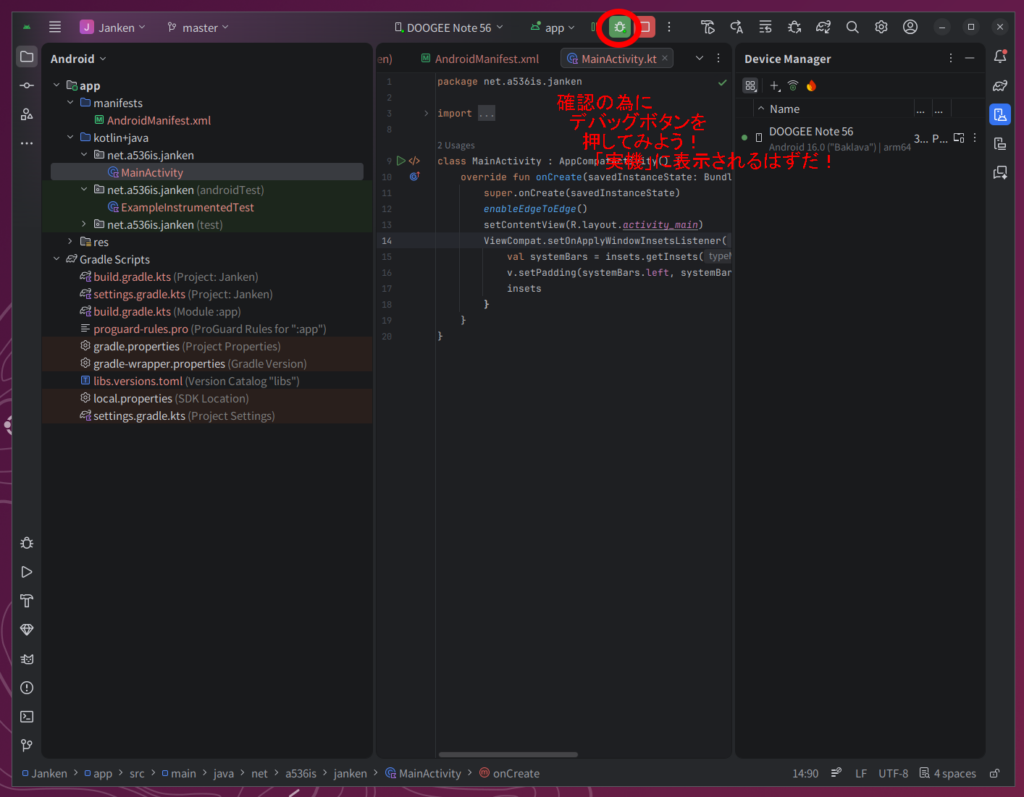Toggle the Device Manager sidebar button
Screen dimensions: 1024x797
(x=999, y=115)
